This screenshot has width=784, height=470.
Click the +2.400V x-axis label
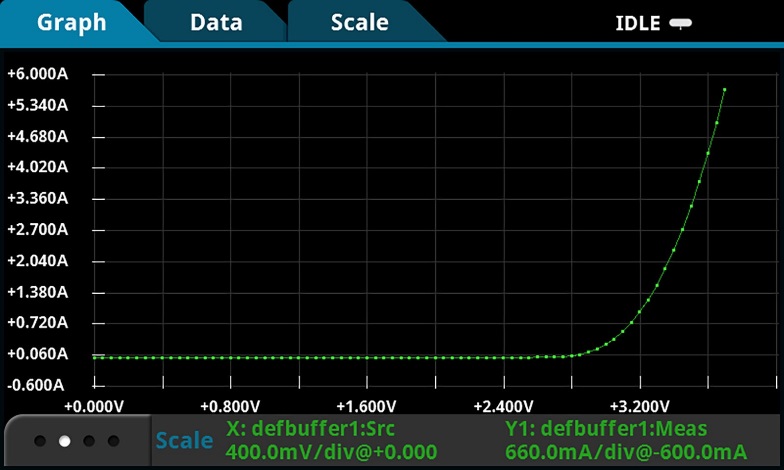coord(503,407)
